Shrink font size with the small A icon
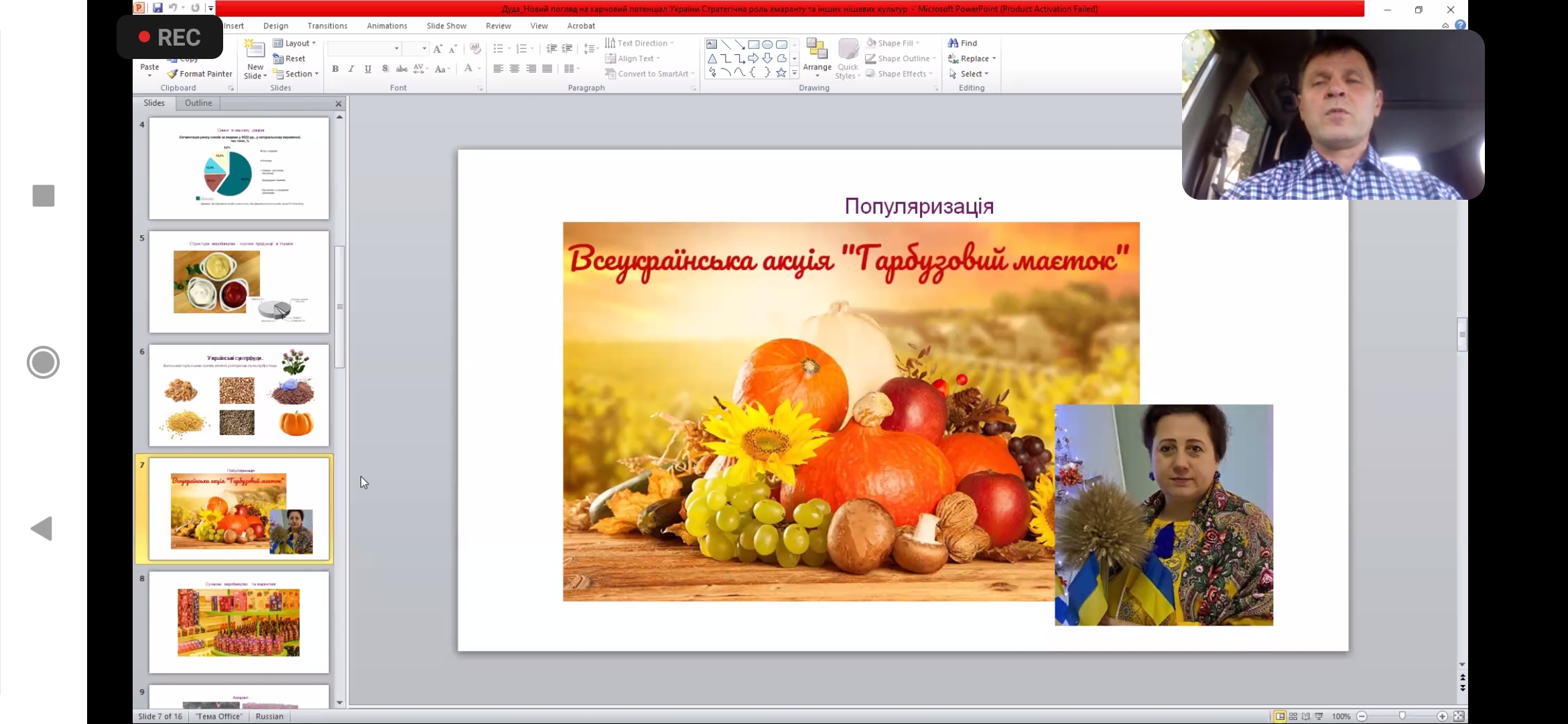Screen dimensions: 1568x724 [x=453, y=48]
